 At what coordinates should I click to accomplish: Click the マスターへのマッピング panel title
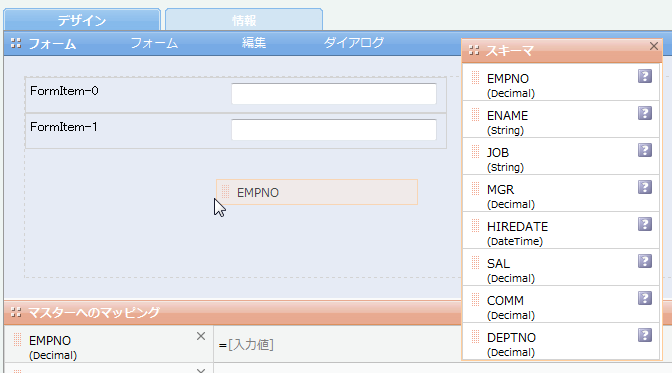(x=94, y=312)
